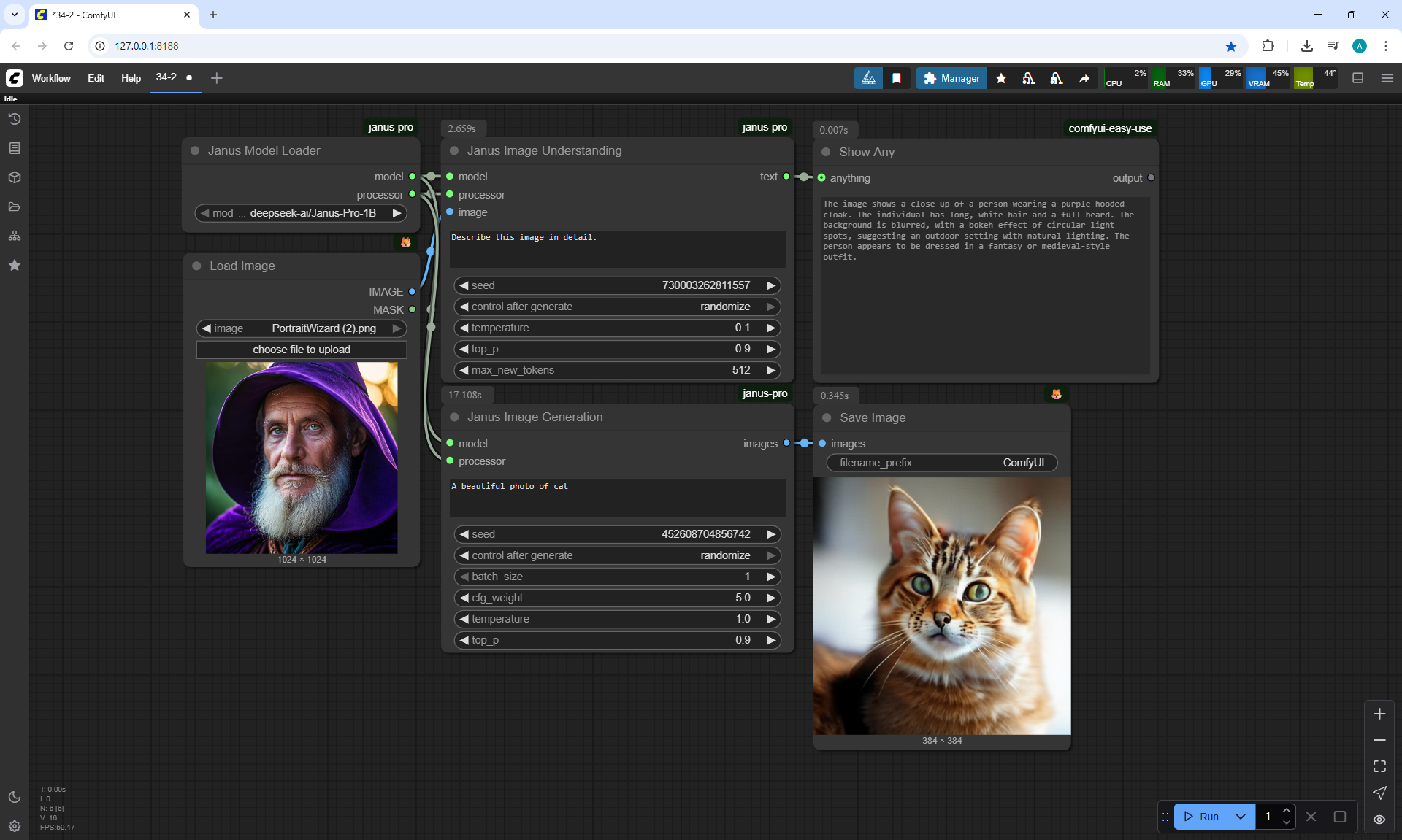The image size is (1402, 840).
Task: Open Run button dropdown chevron
Action: (x=1240, y=817)
